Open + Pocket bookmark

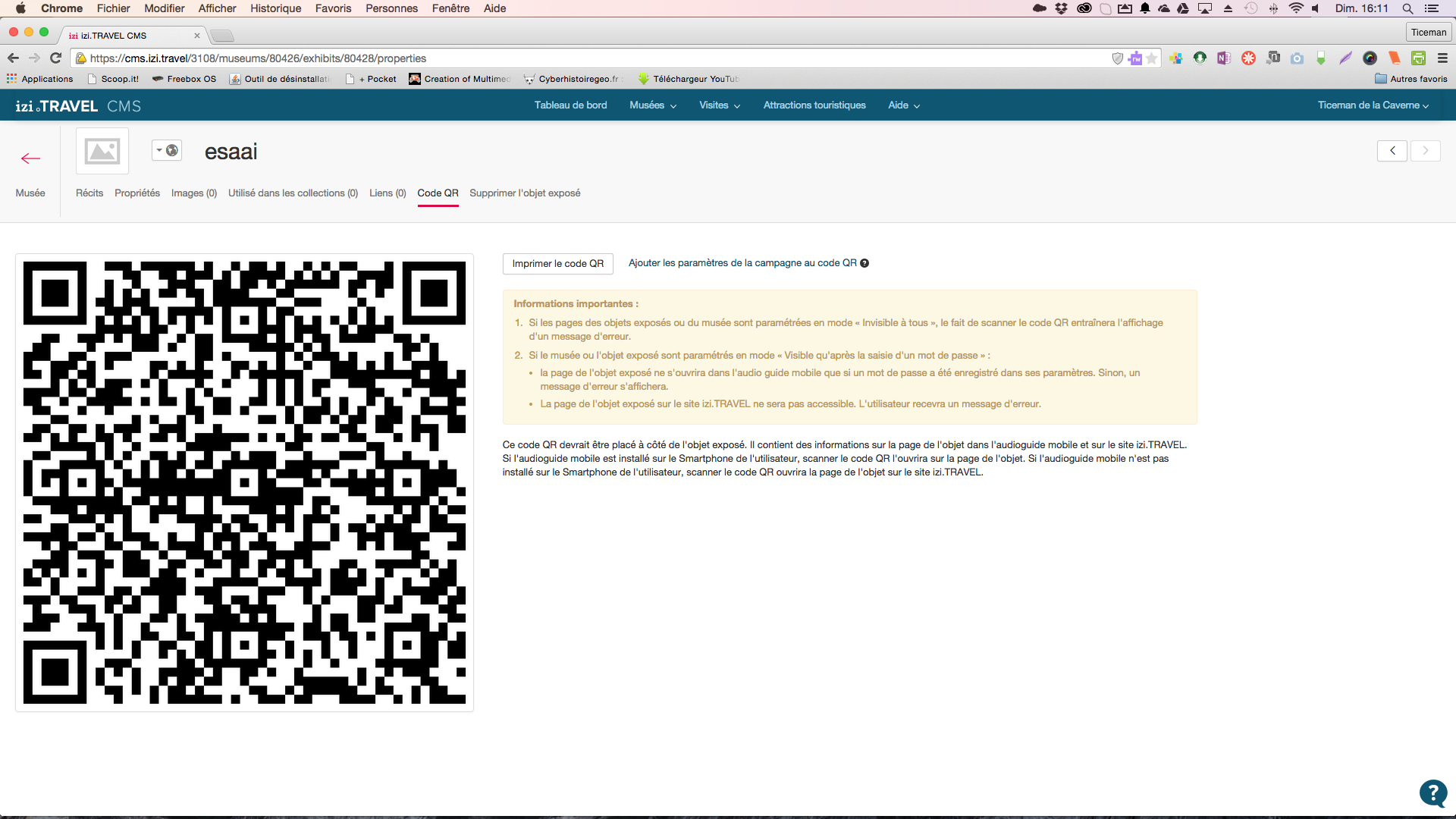click(x=371, y=79)
